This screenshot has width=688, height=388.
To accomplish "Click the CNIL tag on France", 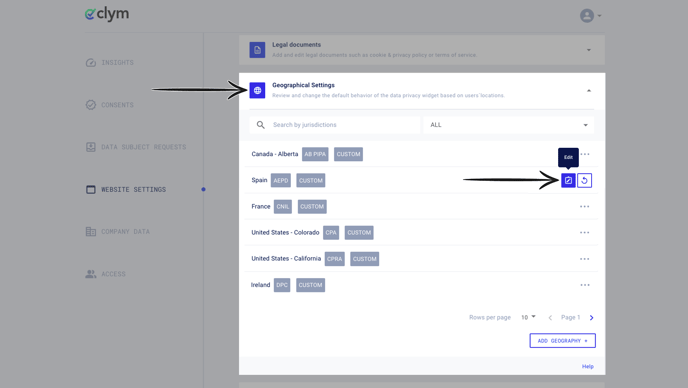I will click(x=283, y=207).
